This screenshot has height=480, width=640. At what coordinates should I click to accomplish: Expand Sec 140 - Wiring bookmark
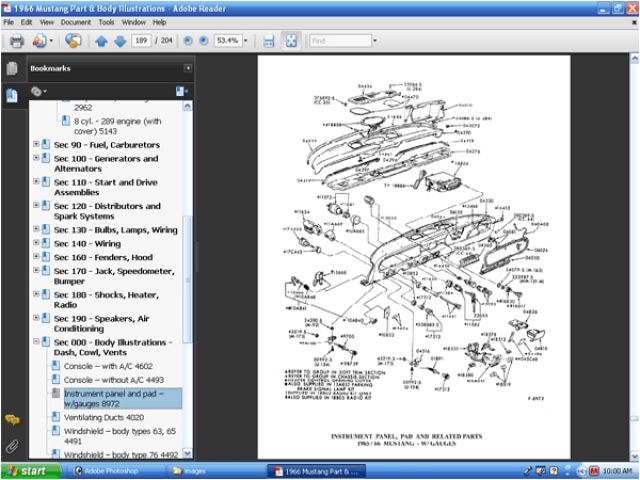pyautogui.click(x=36, y=243)
